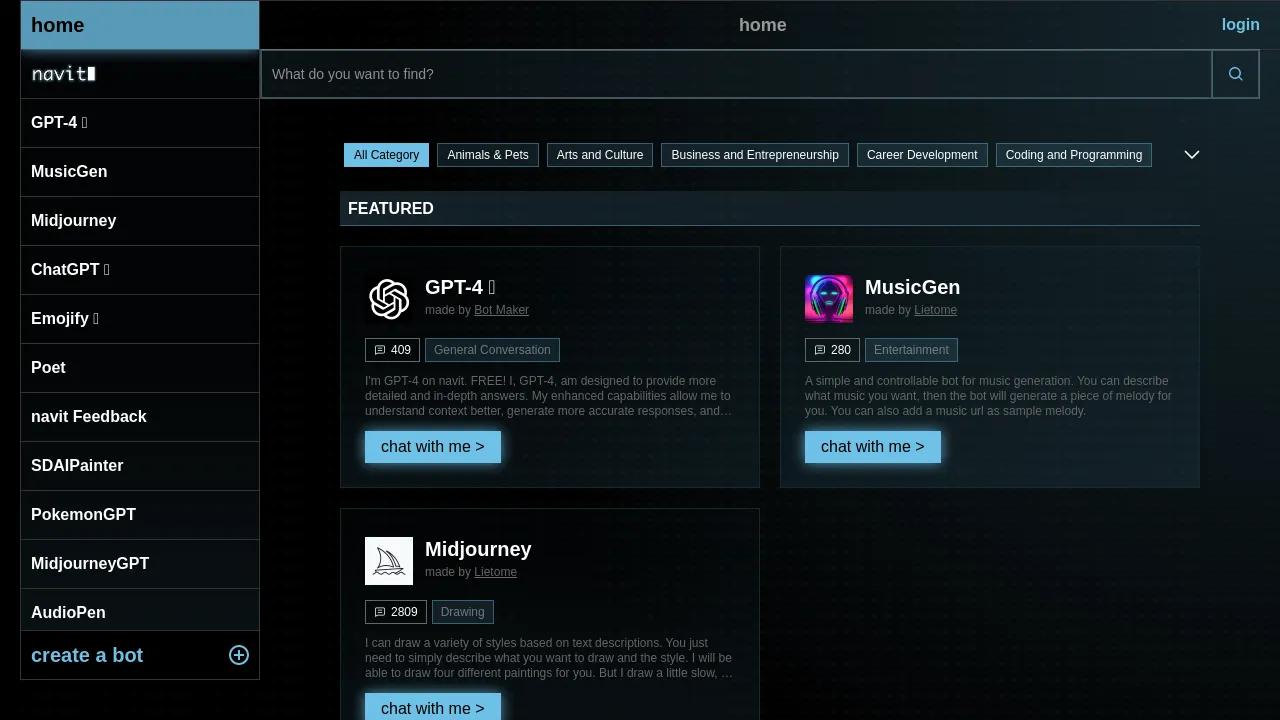This screenshot has height=720, width=1280.
Task: Click the navit logo in sidebar
Action: coord(64,74)
